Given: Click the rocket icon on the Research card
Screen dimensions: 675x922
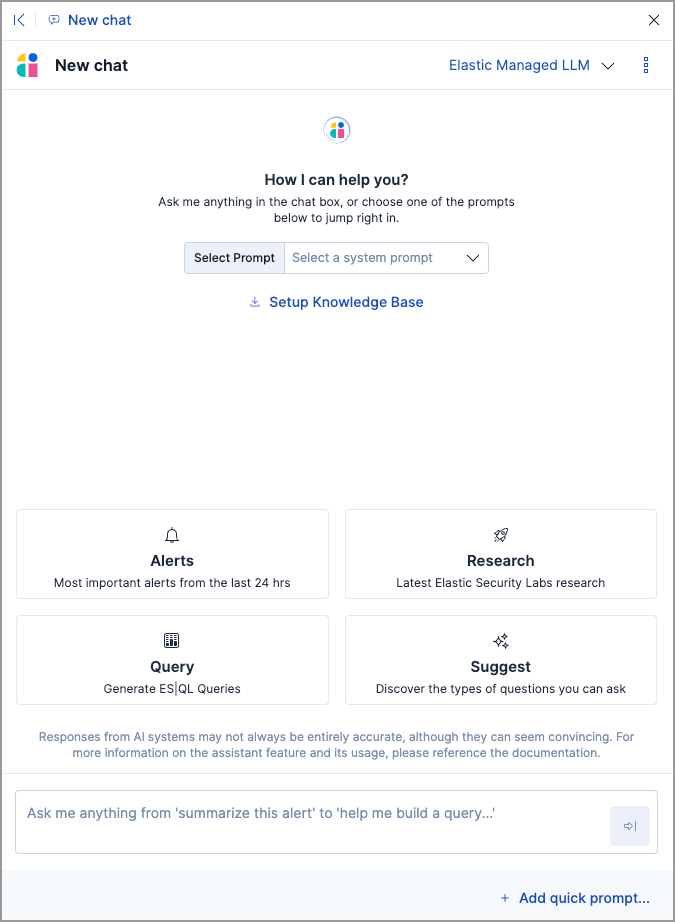Looking at the screenshot, I should (x=500, y=535).
